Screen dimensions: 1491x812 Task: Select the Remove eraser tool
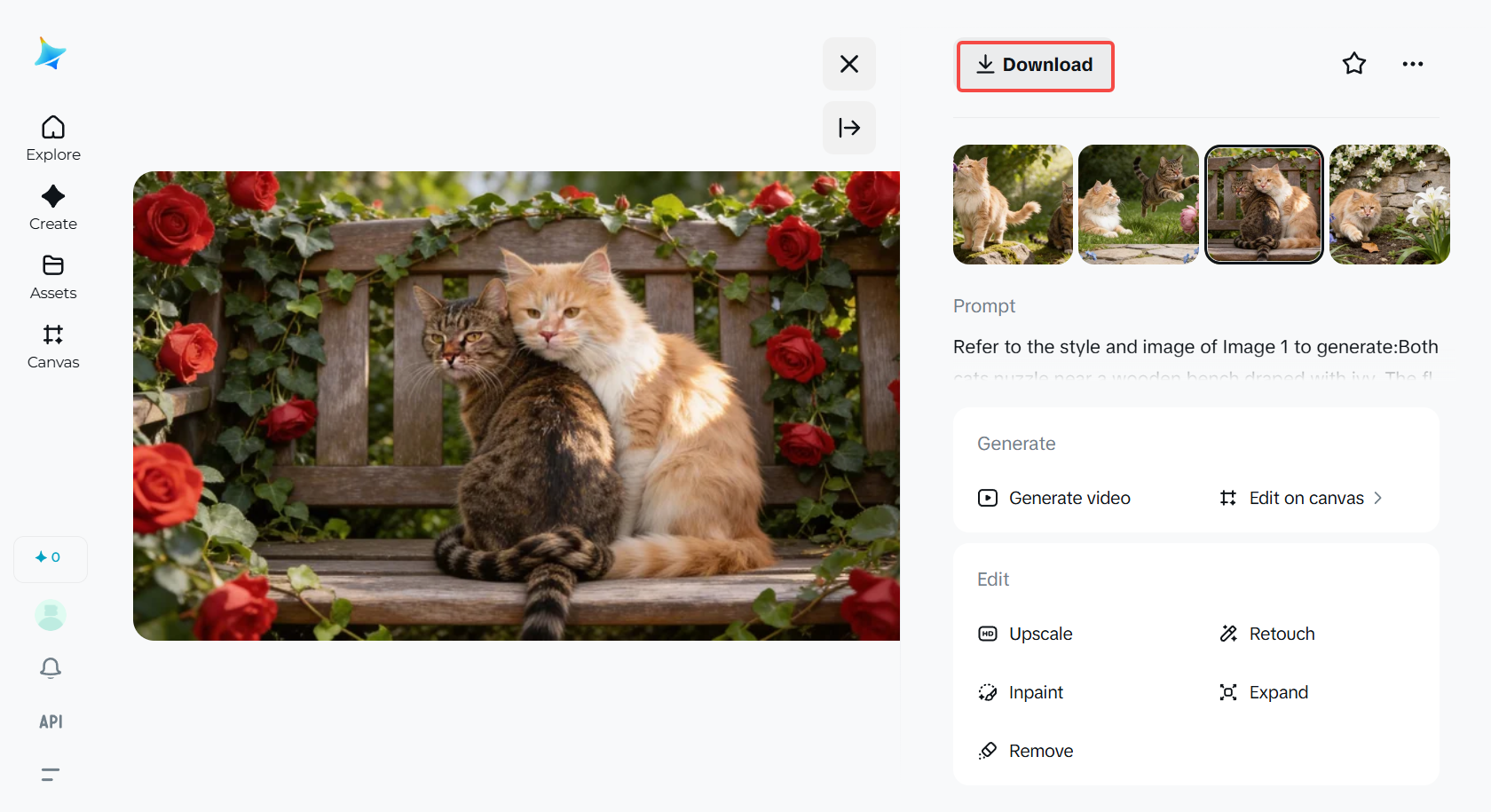pyautogui.click(x=1025, y=751)
